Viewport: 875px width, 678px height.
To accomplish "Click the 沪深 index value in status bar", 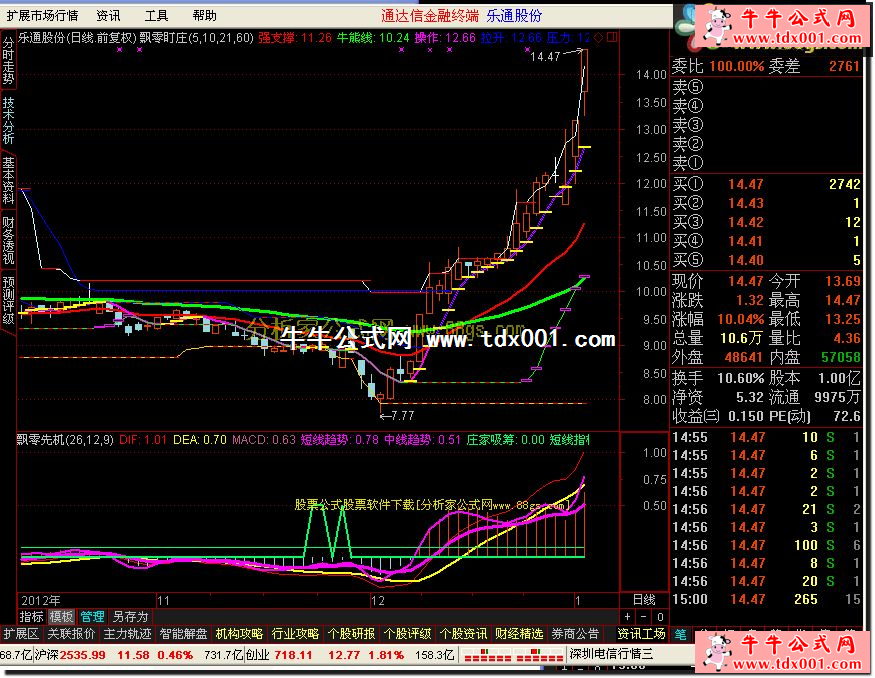I will (82, 656).
